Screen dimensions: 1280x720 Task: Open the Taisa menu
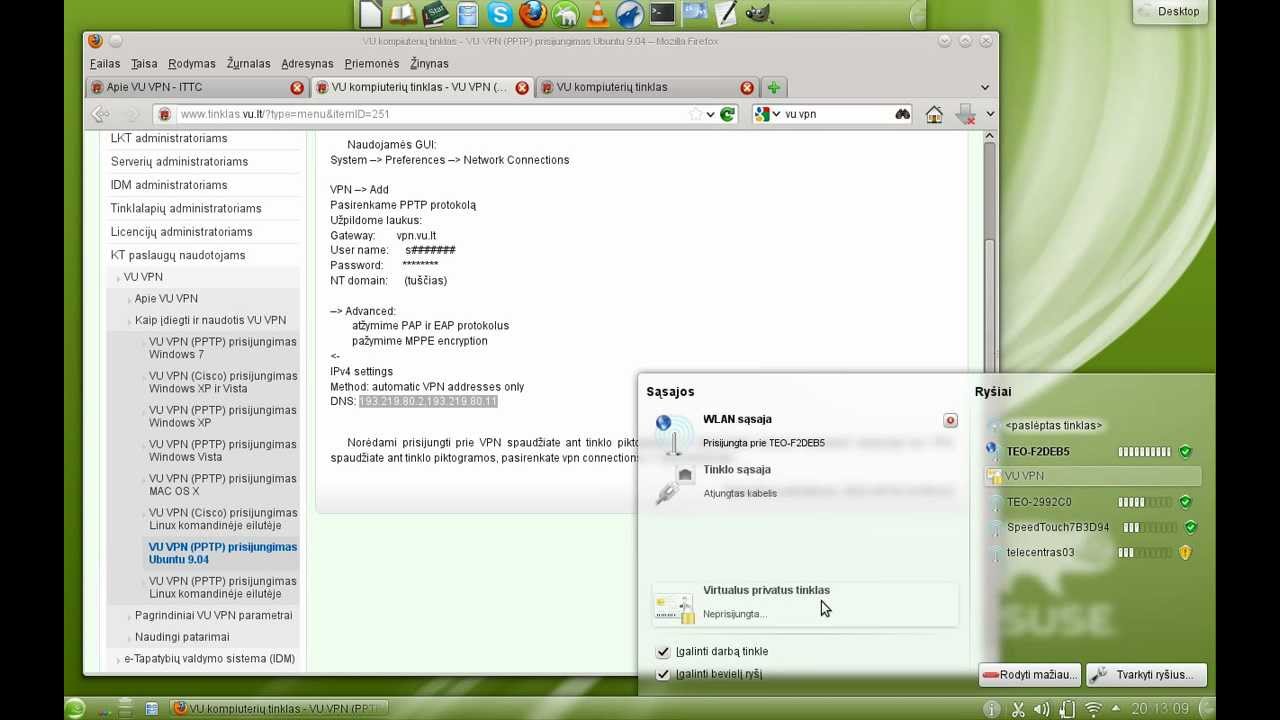click(144, 63)
